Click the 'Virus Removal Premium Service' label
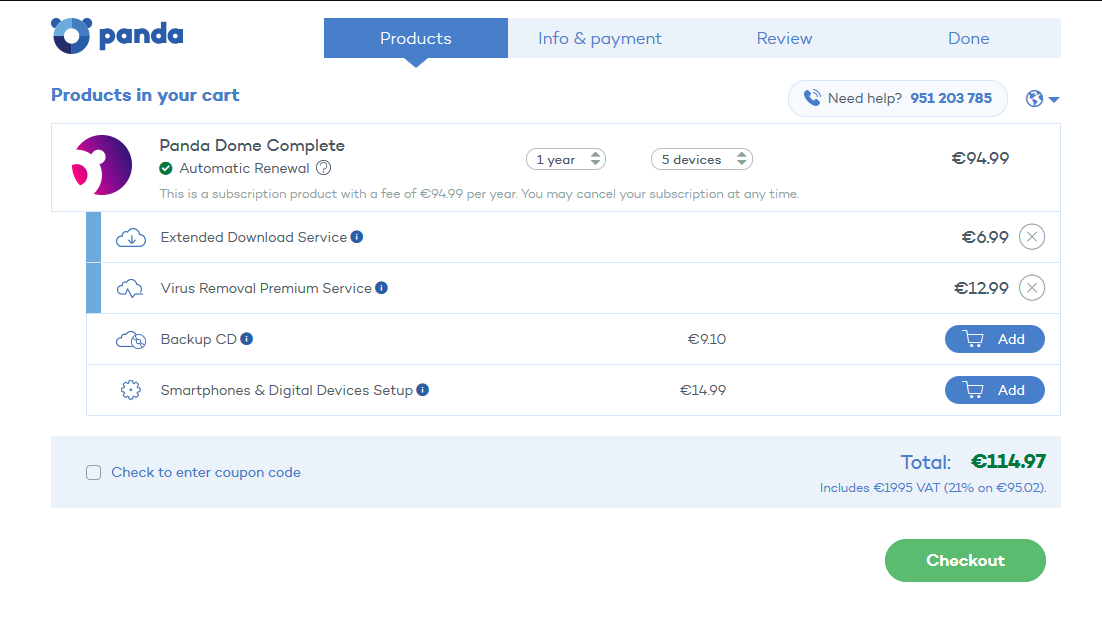 coord(266,288)
